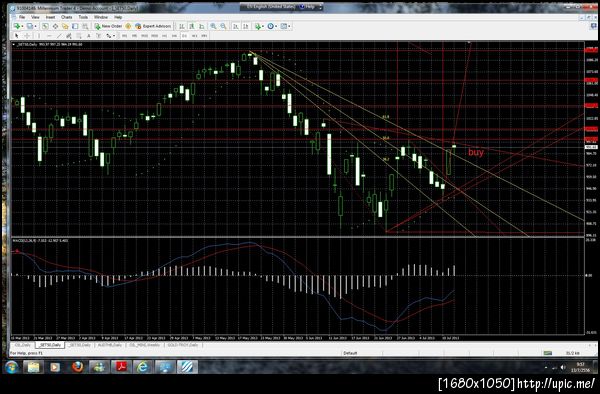This screenshot has width=600, height=394.
Task: Expand the Templates dropdown arrow
Action: [x=289, y=26]
